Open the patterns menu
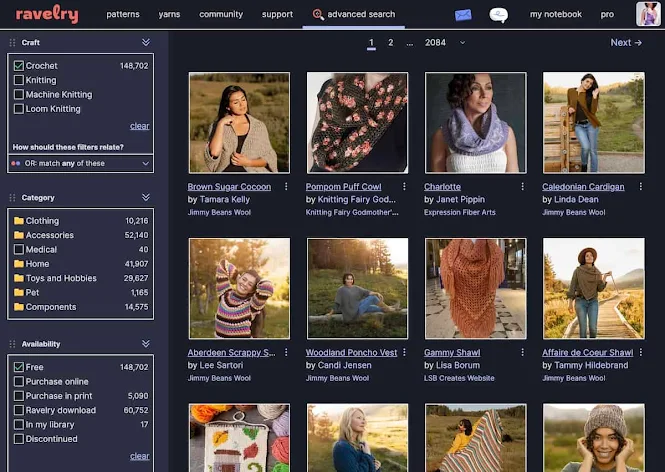Viewport: 665px width, 472px height. tap(123, 14)
